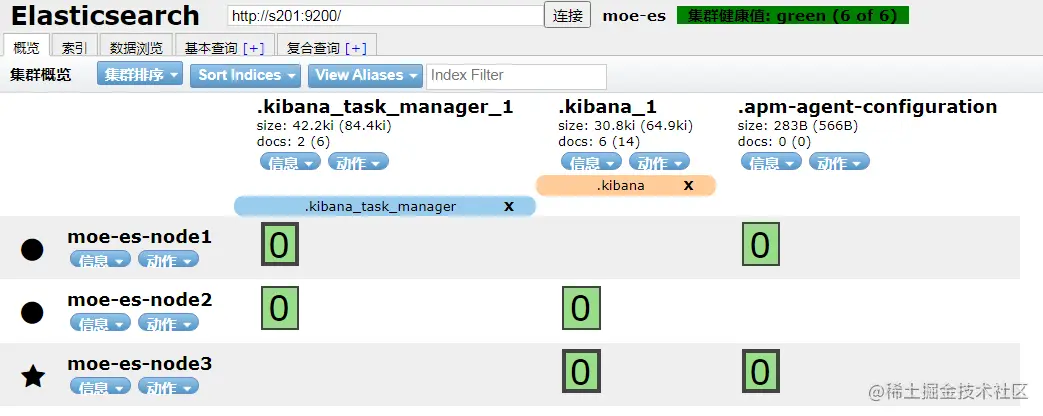1043x416 pixels.
Task: Click the .kibana_task_manager_1 index title
Action: 385,106
